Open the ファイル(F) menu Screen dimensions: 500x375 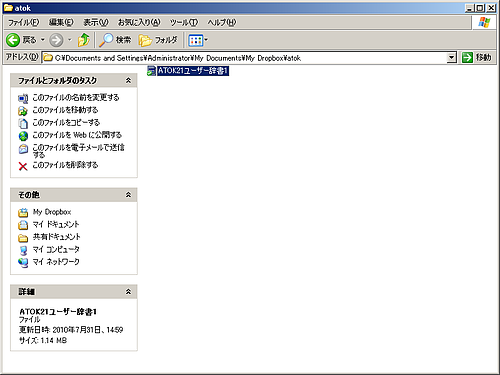(x=24, y=22)
